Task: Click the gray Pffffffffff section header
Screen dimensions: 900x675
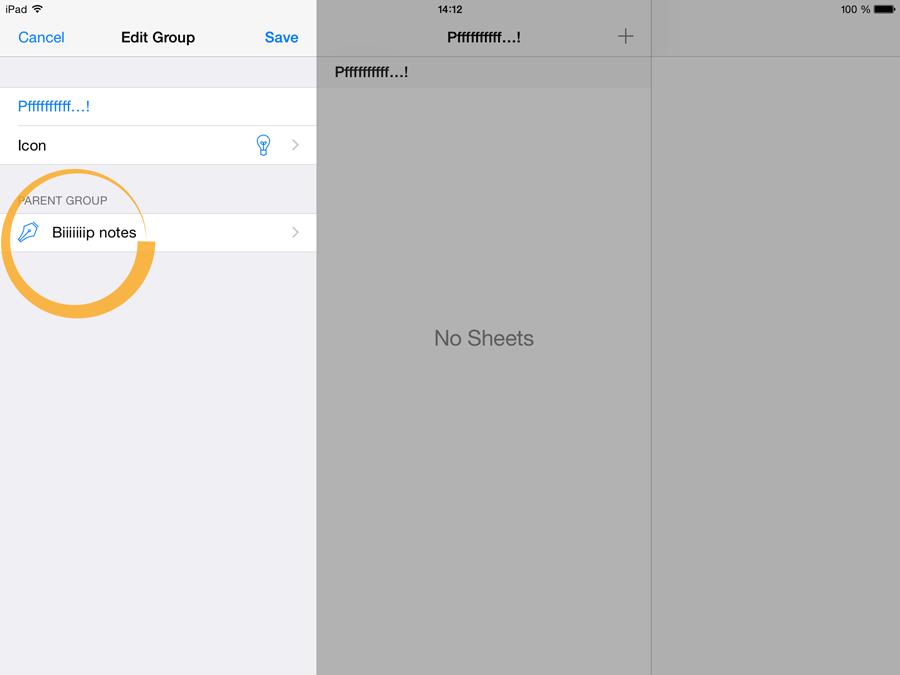Action: coord(371,72)
